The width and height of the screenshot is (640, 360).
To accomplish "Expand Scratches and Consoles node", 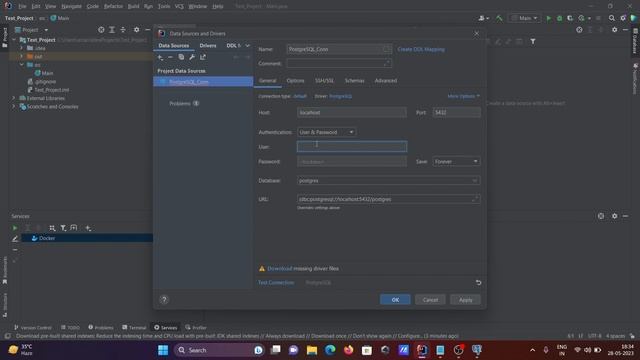I will click(x=13, y=107).
